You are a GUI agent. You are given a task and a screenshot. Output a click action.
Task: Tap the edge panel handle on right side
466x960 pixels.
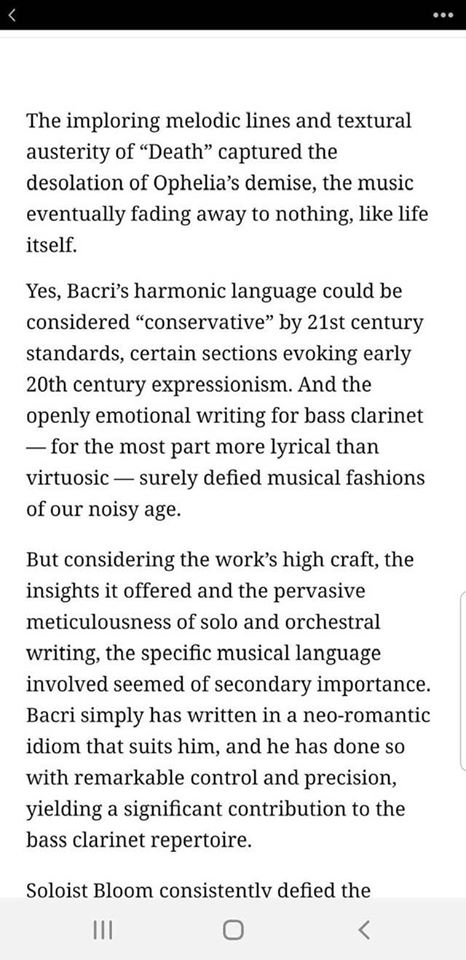pos(462,680)
